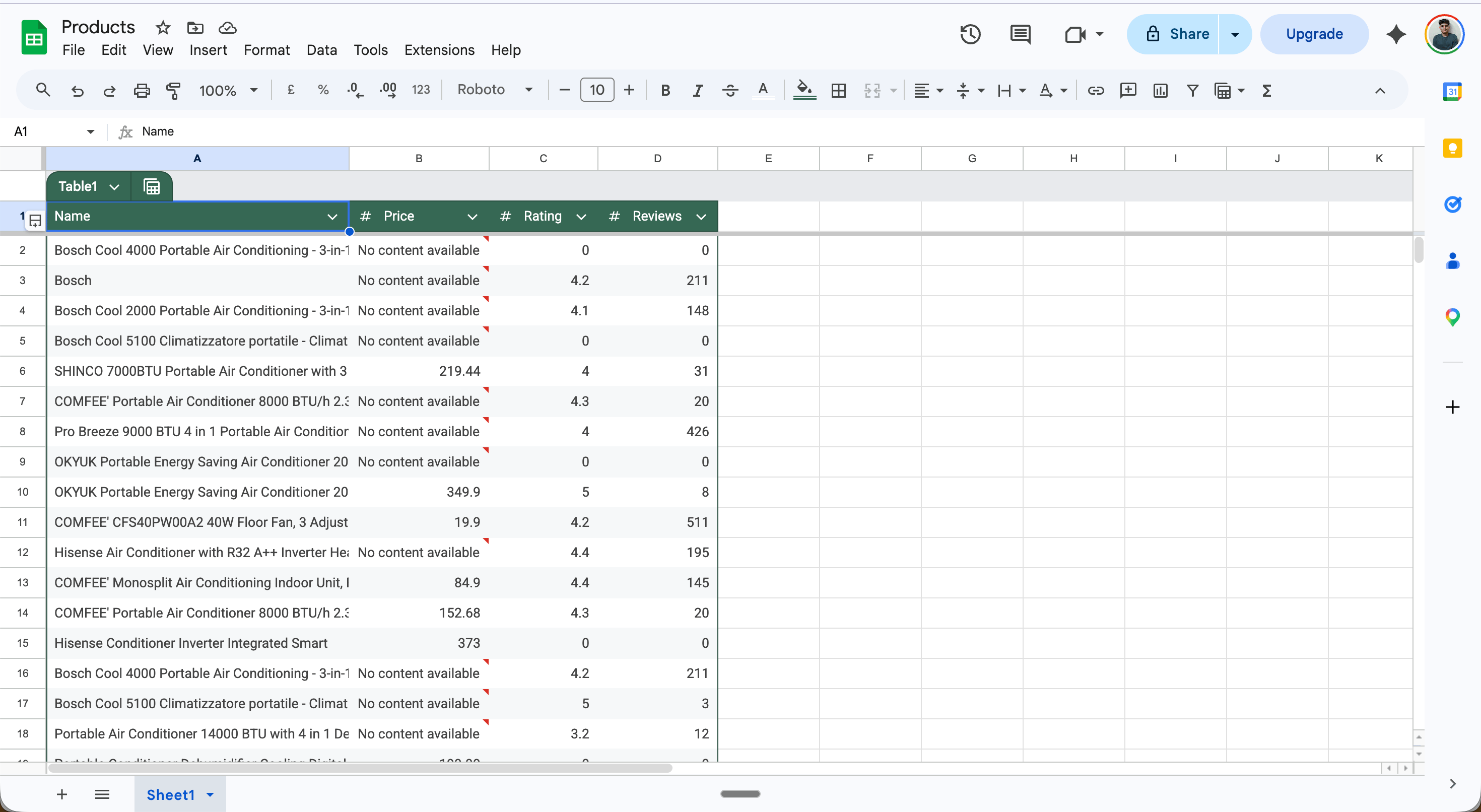This screenshot has height=812, width=1481.
Task: Open the Share options dropdown arrow
Action: point(1235,34)
